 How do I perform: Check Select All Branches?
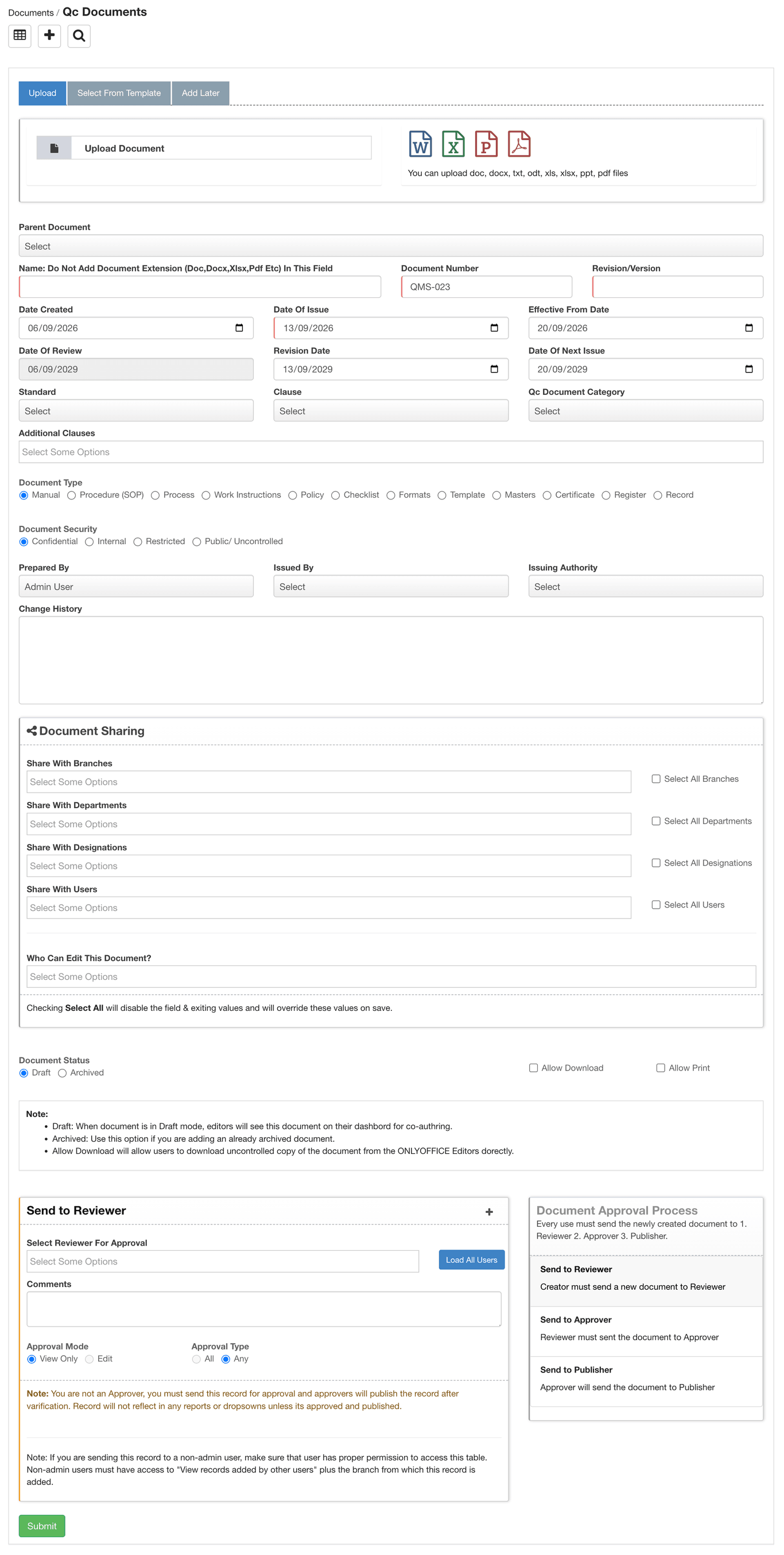point(656,780)
